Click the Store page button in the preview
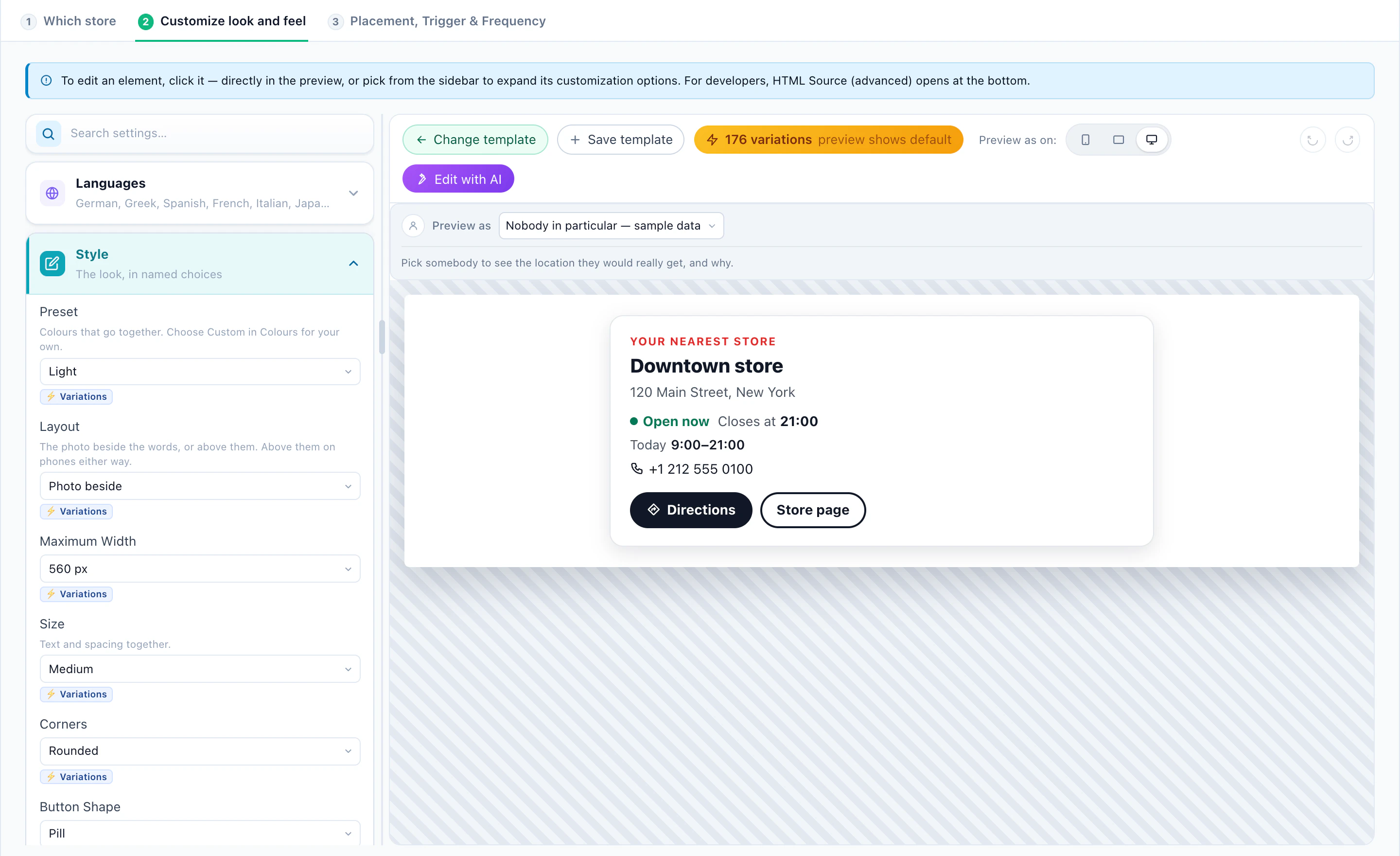 pyautogui.click(x=812, y=510)
